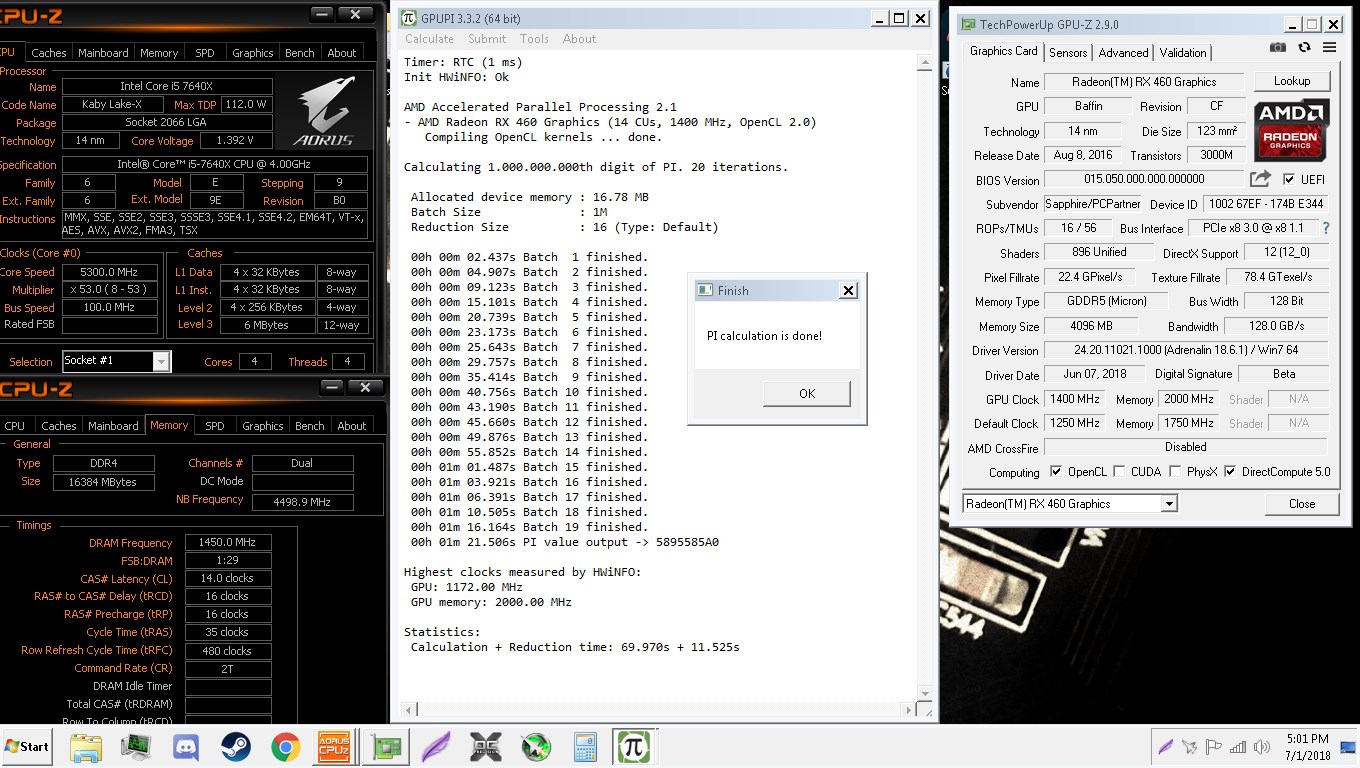Click the GPUPI vertical scrollbar up arrow
Screen dimensions: 1360x768
(925, 63)
